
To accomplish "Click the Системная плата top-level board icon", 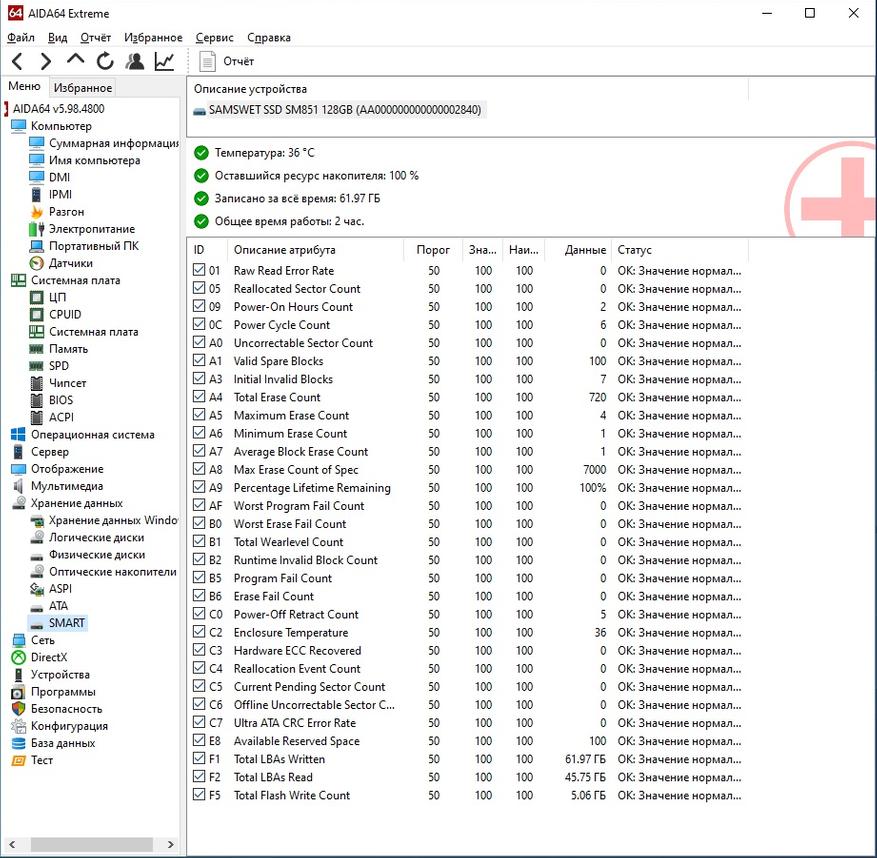I will (x=18, y=280).
